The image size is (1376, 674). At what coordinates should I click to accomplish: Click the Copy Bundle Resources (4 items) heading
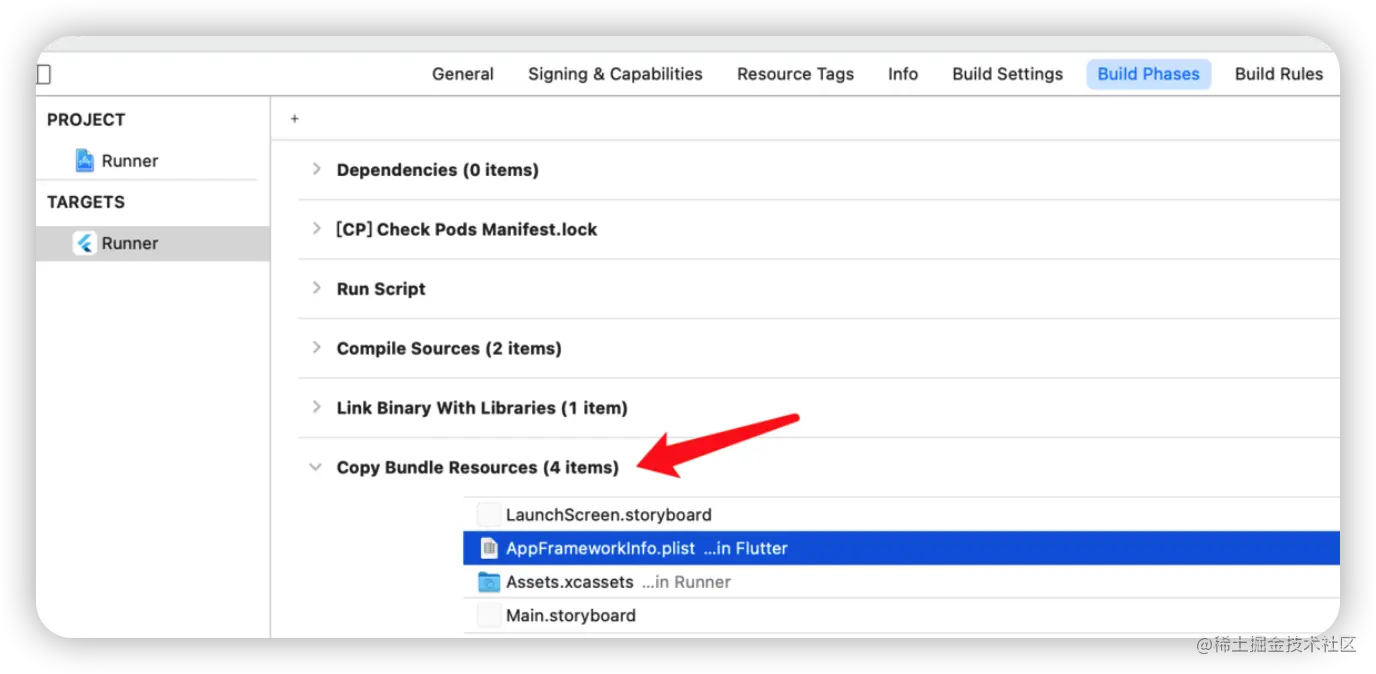(478, 467)
